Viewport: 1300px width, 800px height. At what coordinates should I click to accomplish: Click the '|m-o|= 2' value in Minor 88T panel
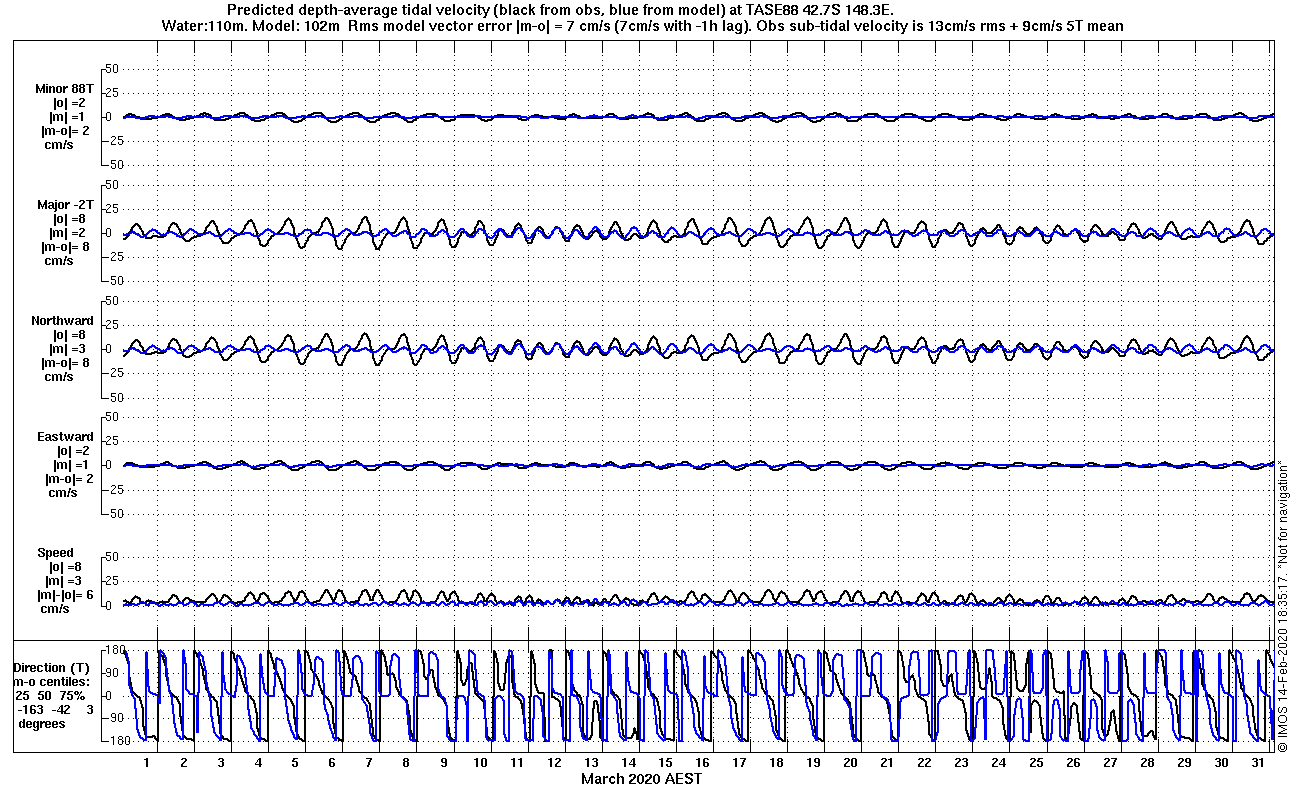(x=65, y=130)
